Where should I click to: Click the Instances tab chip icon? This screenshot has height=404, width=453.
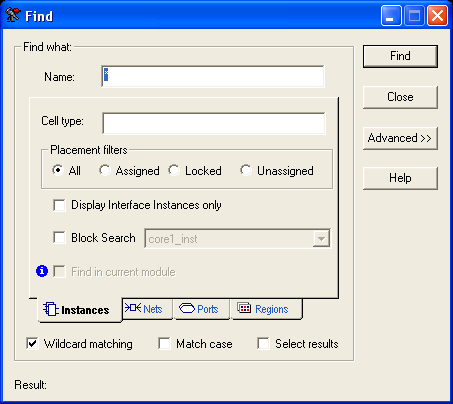[51, 309]
